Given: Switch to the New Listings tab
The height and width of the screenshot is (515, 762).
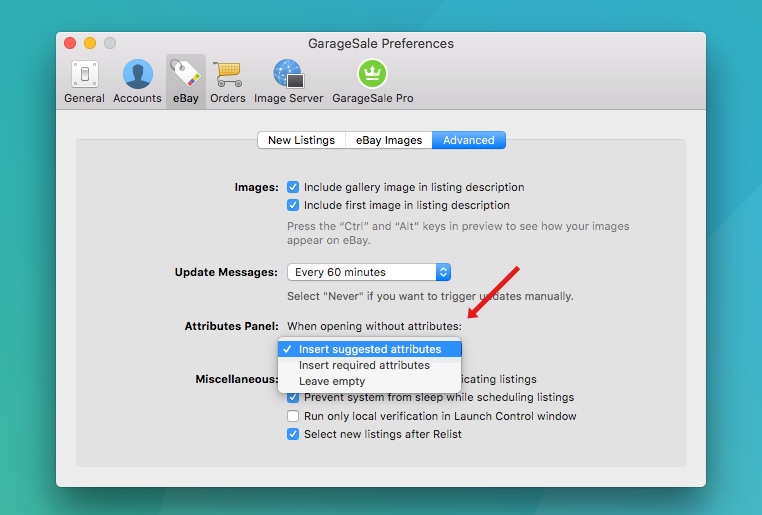Looking at the screenshot, I should pos(301,140).
